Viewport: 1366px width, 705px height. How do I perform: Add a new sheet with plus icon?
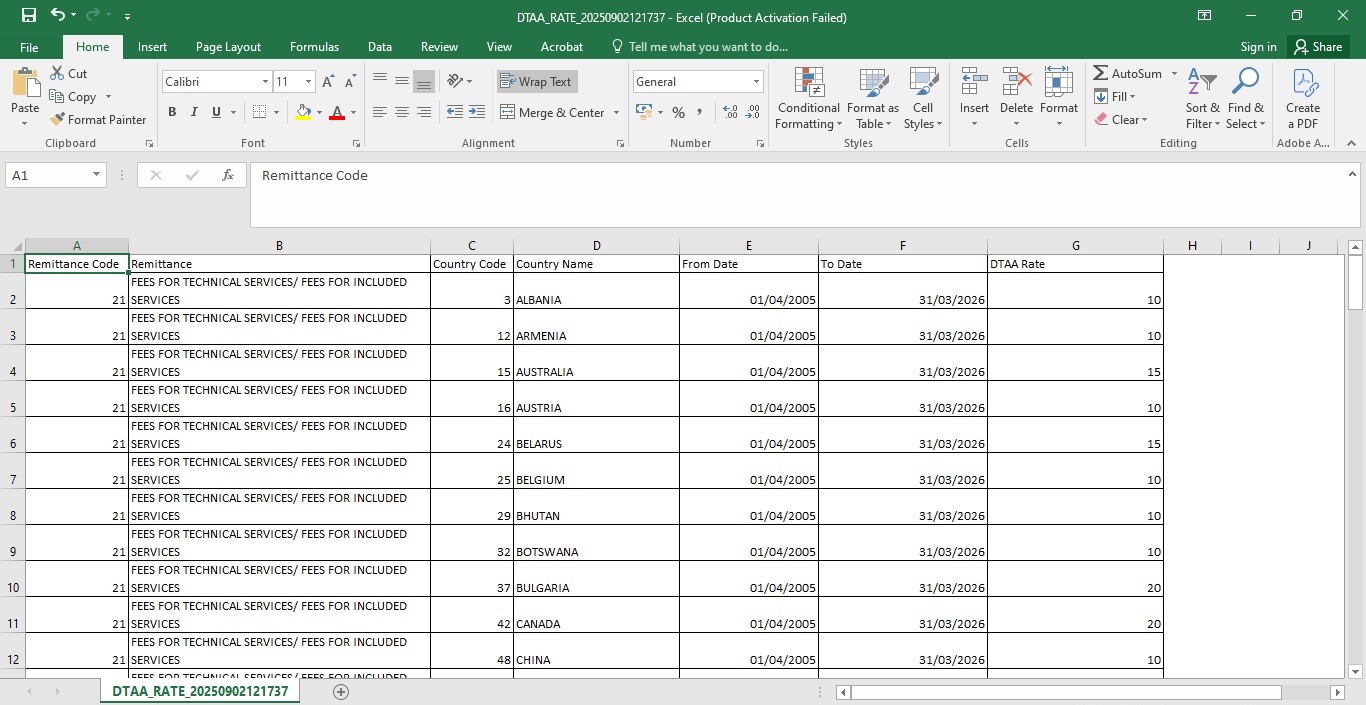341,692
